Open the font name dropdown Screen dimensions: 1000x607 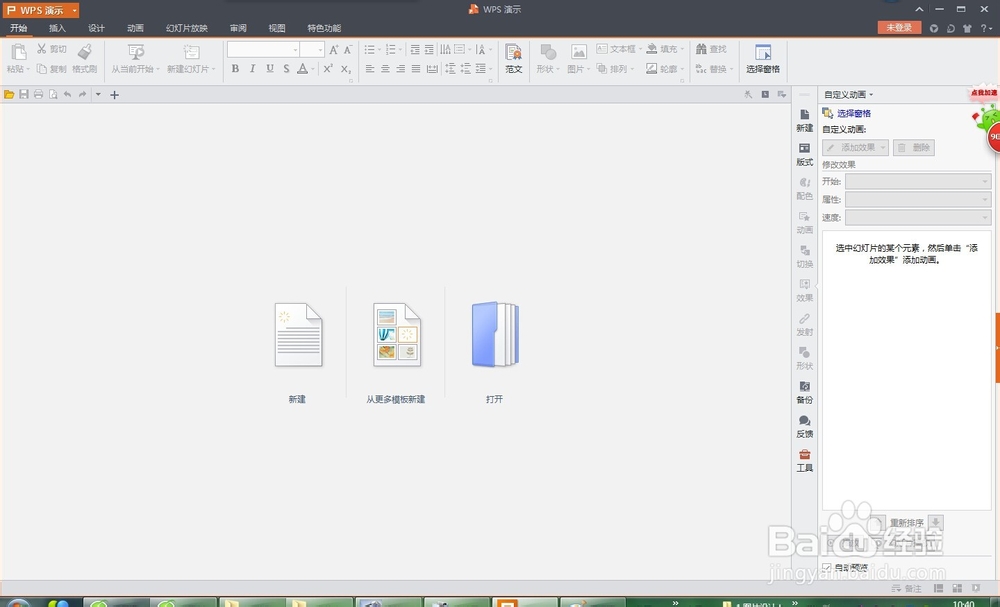click(x=295, y=50)
